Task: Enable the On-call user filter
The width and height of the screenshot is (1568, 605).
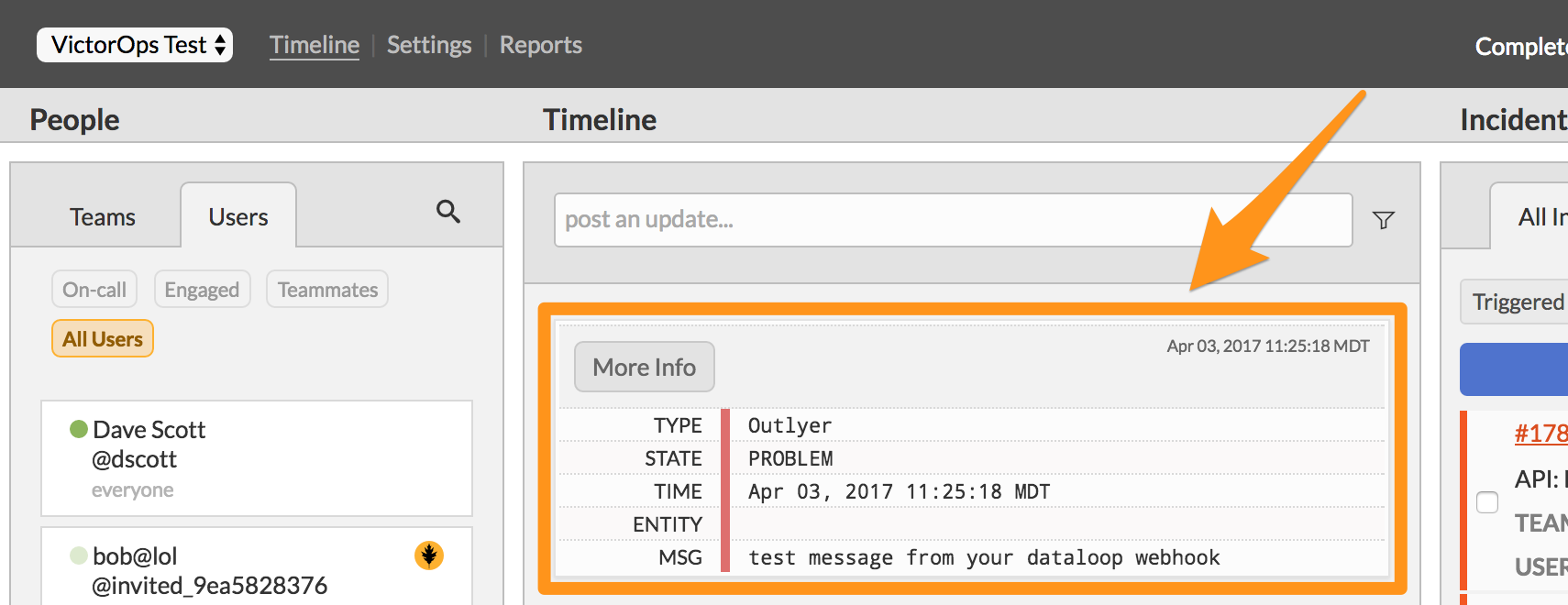Action: (x=93, y=289)
